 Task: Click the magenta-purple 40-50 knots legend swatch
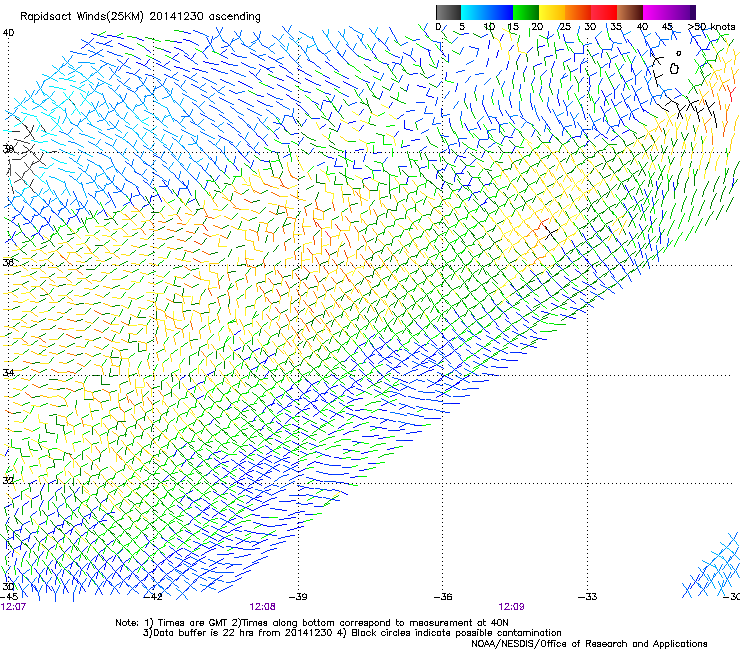[669, 12]
